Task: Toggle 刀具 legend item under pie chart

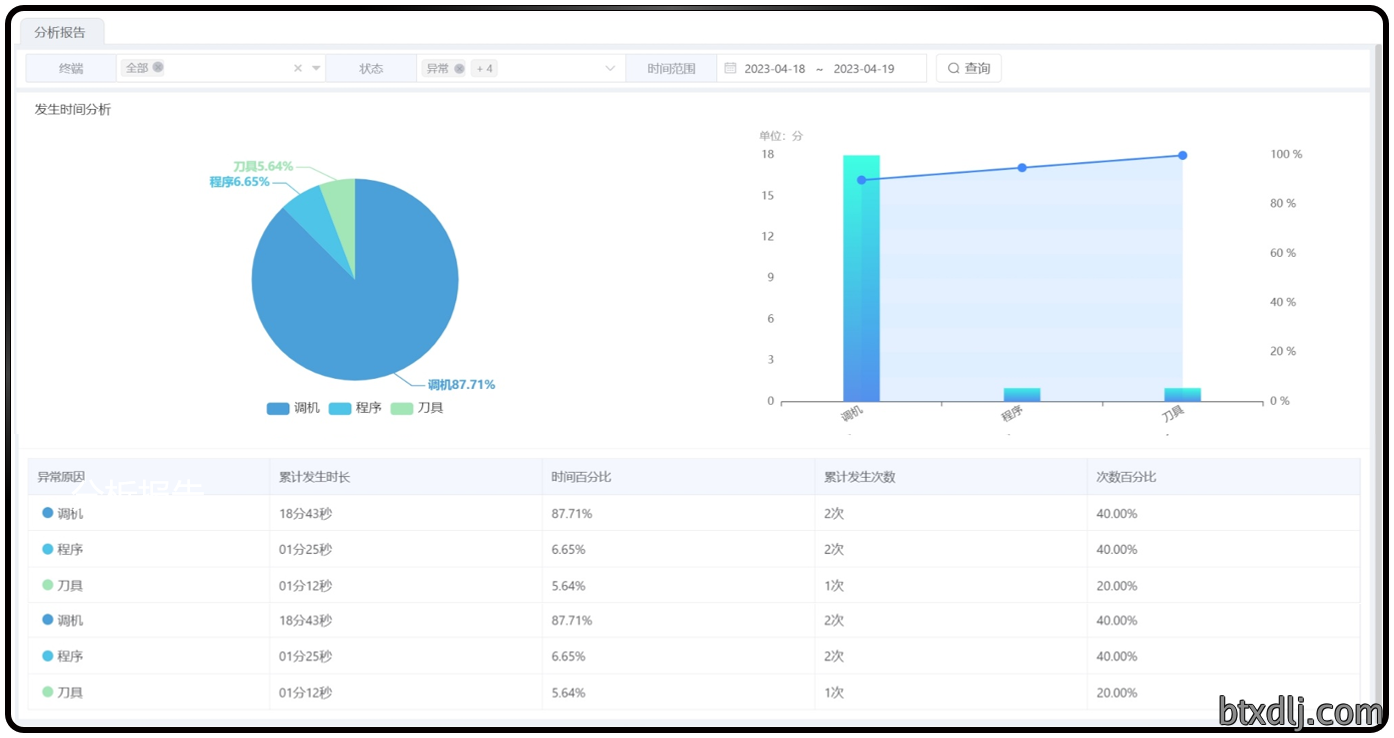Action: [x=417, y=408]
